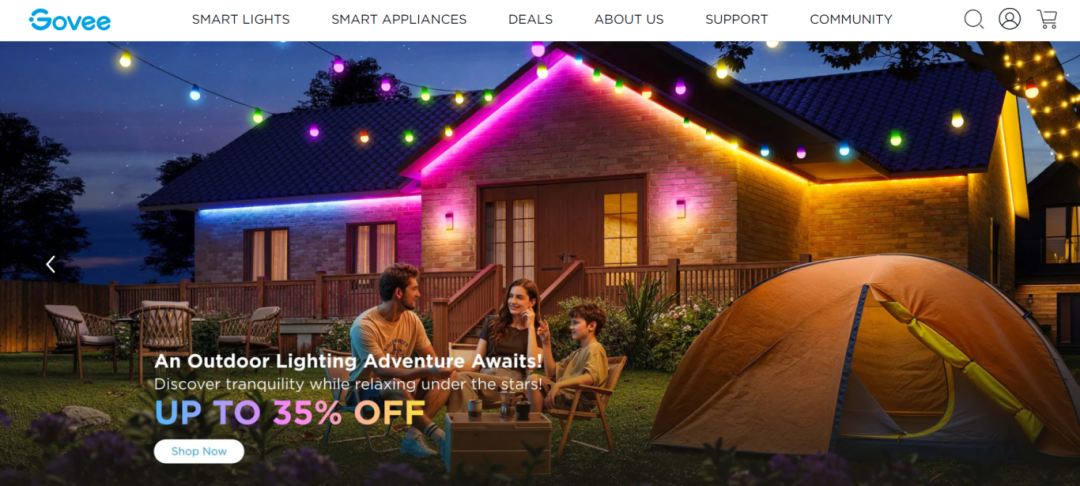Select the SUPPORT nav item
The image size is (1080, 486).
tap(736, 20)
